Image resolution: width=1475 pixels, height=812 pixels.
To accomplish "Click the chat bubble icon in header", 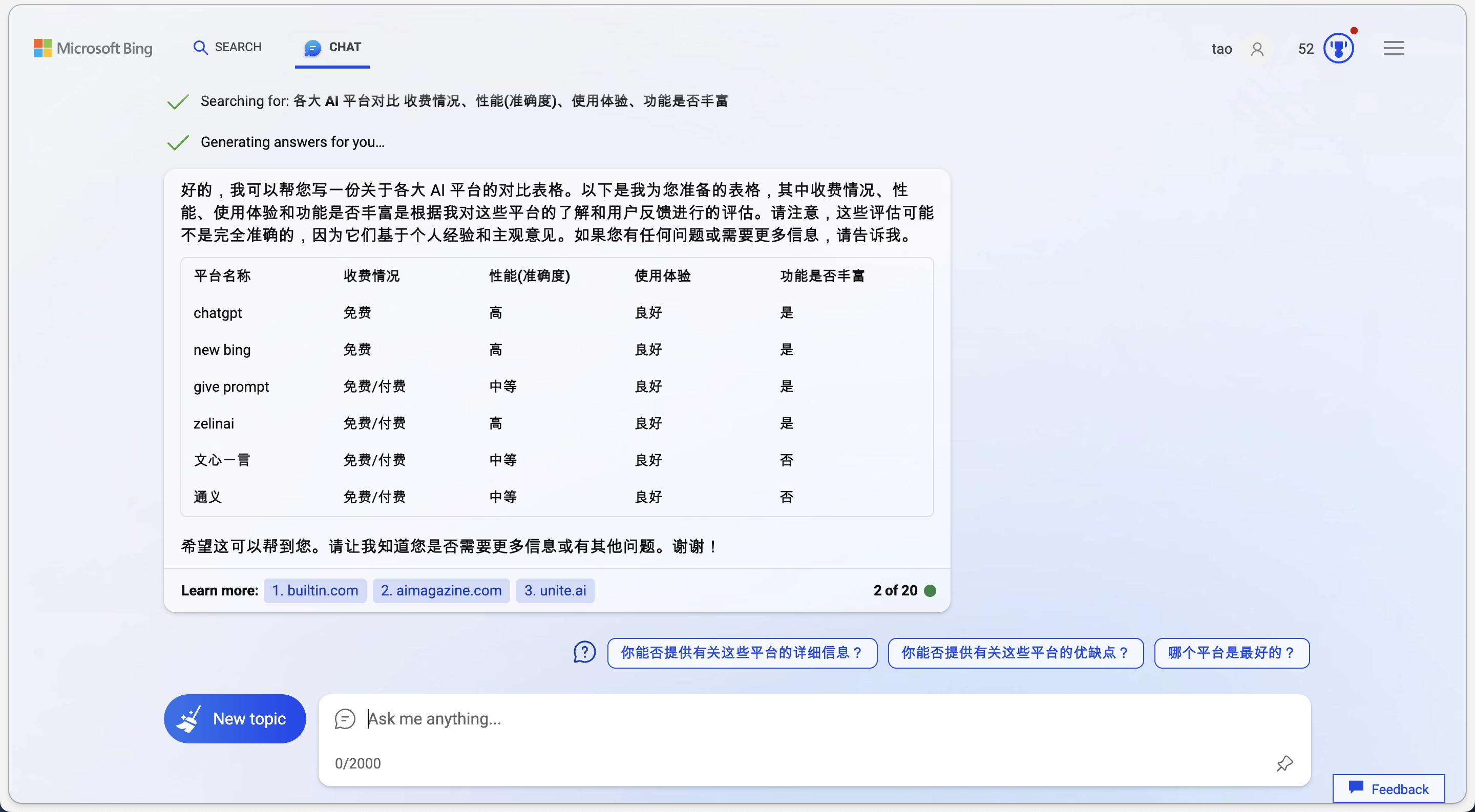I will (312, 48).
